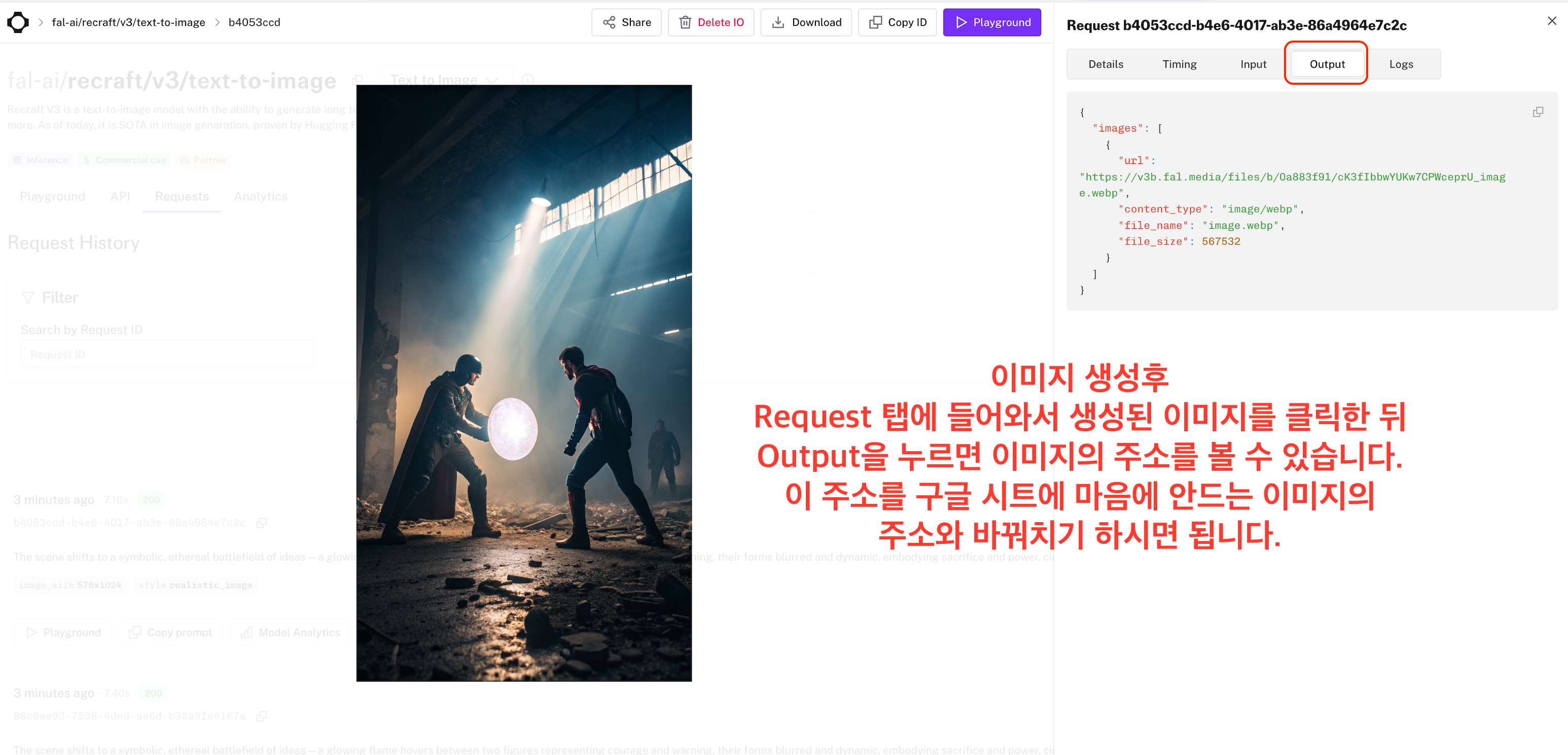The height and width of the screenshot is (755, 1568).
Task: Click the b4053ccd breadcrumb item
Action: tap(254, 22)
